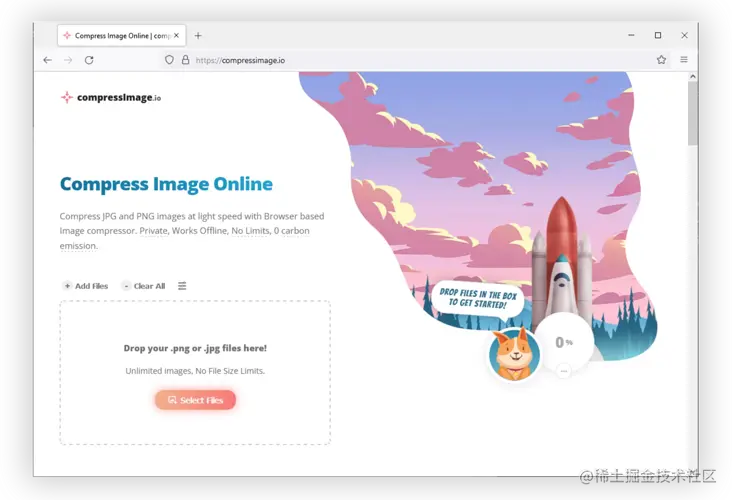The image size is (732, 500).
Task: Click the browser forward arrow
Action: [x=68, y=60]
